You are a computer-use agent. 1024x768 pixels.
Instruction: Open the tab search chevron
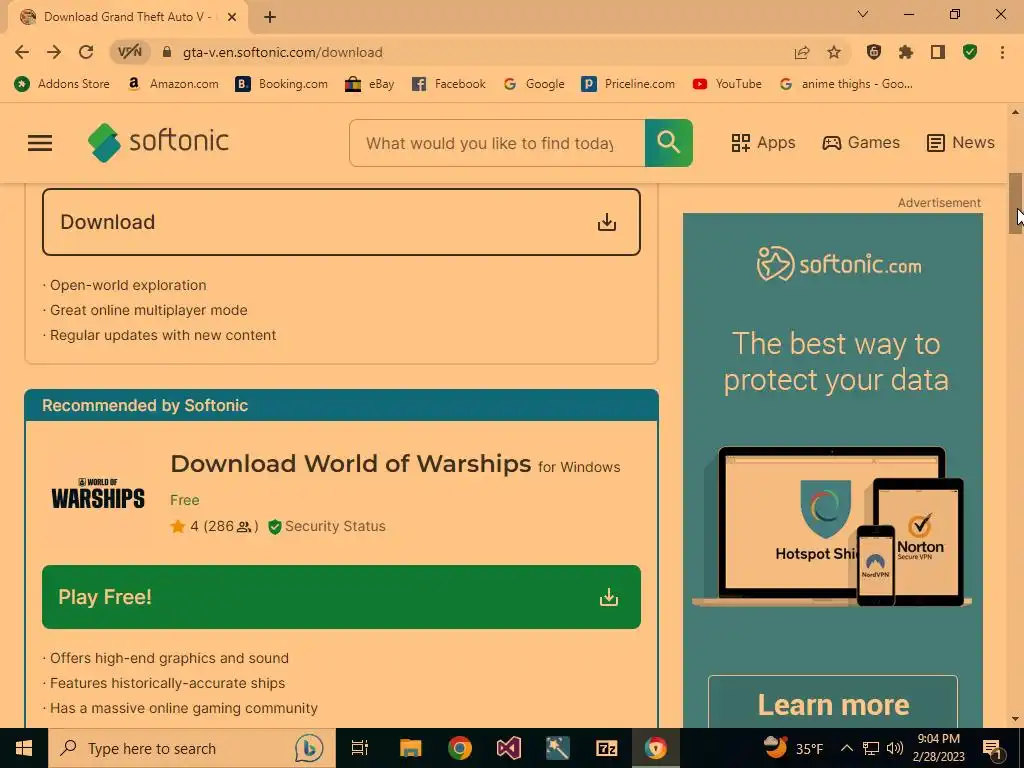(863, 14)
